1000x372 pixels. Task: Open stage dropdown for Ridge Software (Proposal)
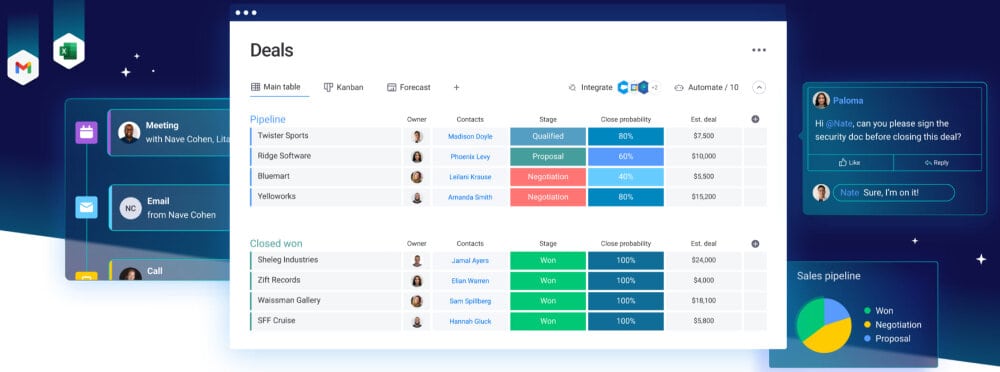548,157
